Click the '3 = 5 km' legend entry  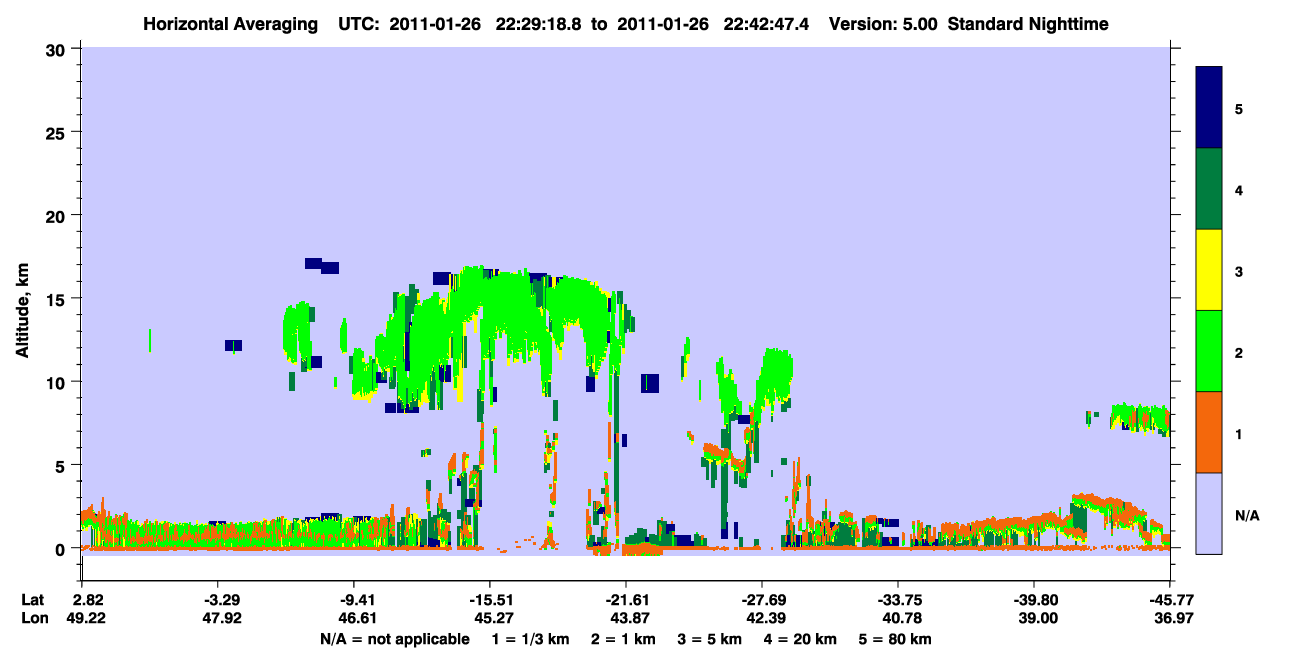click(709, 638)
